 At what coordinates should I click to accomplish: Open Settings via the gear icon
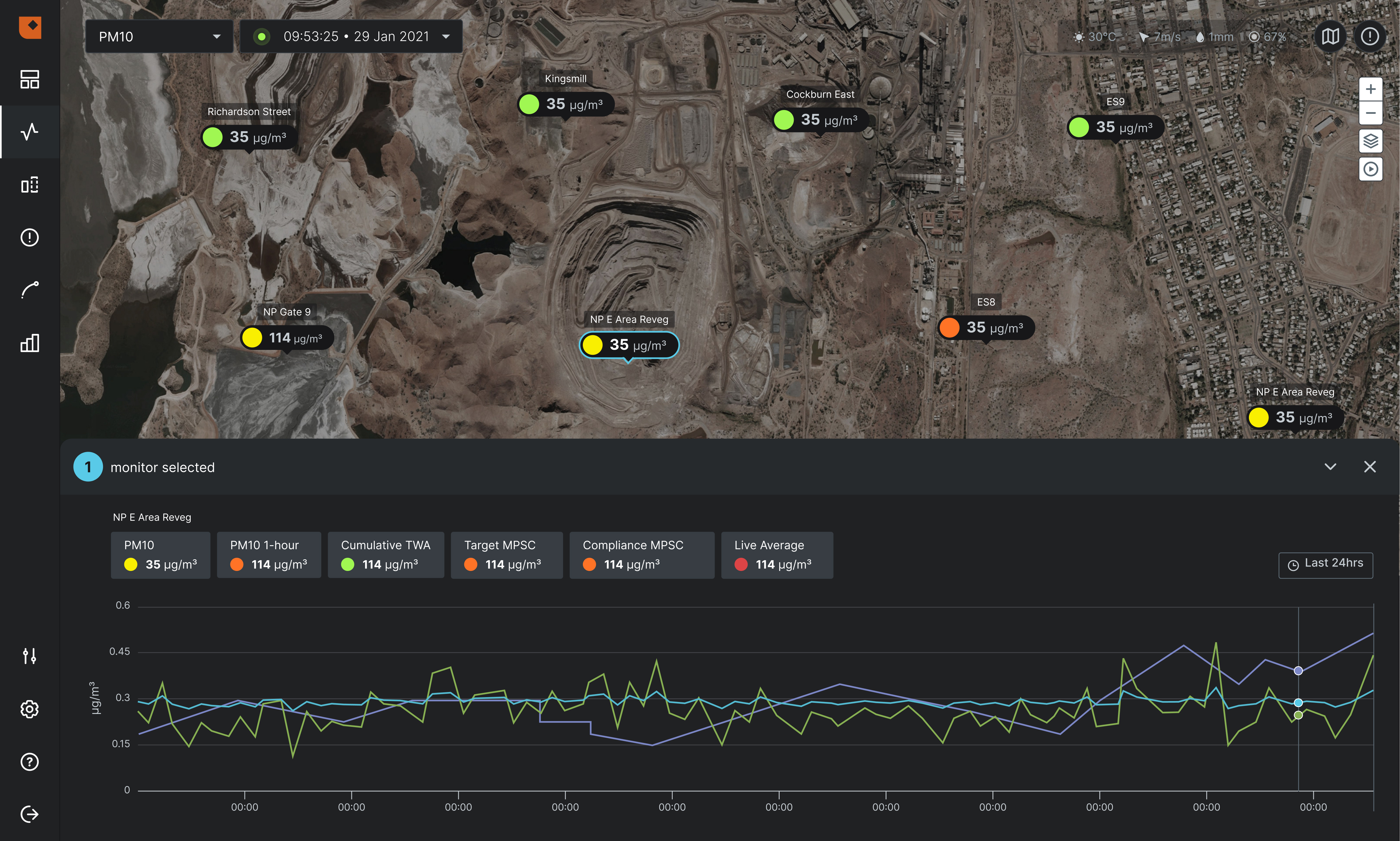point(29,709)
